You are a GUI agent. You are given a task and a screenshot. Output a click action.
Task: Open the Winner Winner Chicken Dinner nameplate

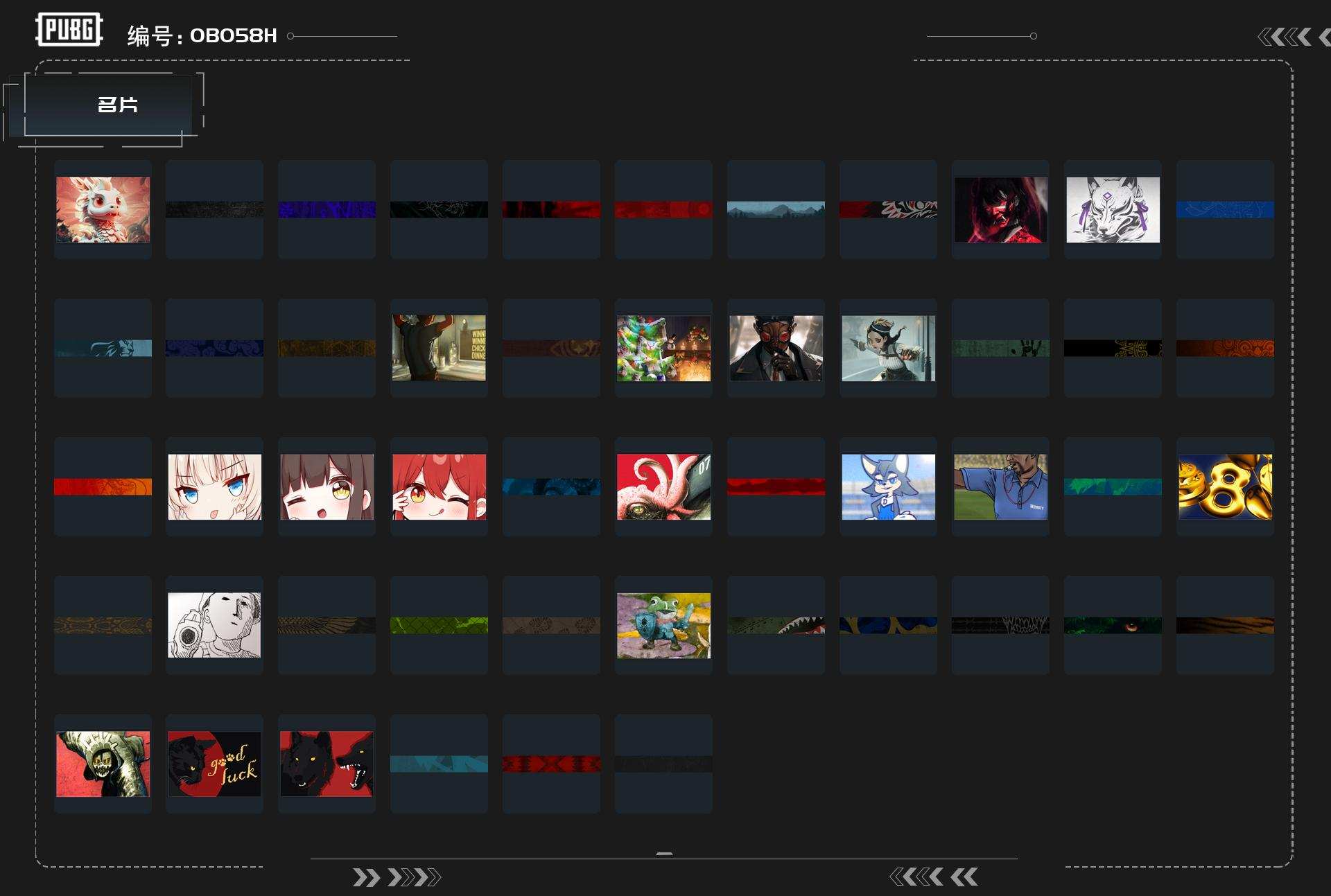coord(440,348)
